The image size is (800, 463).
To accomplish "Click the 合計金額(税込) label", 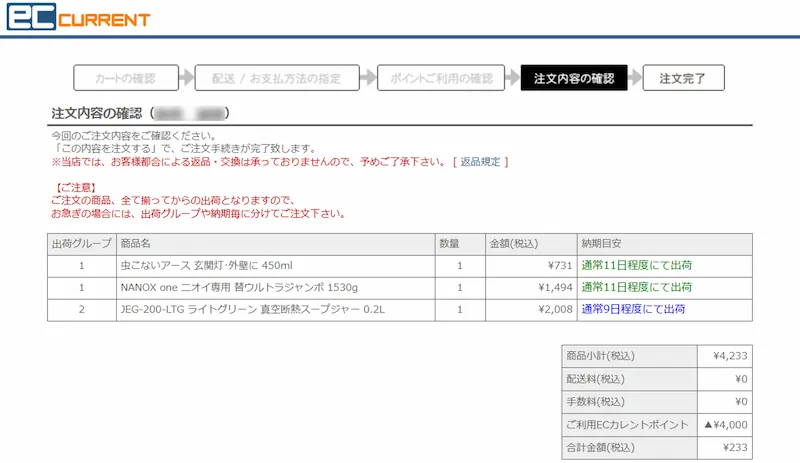I will coord(601,448).
